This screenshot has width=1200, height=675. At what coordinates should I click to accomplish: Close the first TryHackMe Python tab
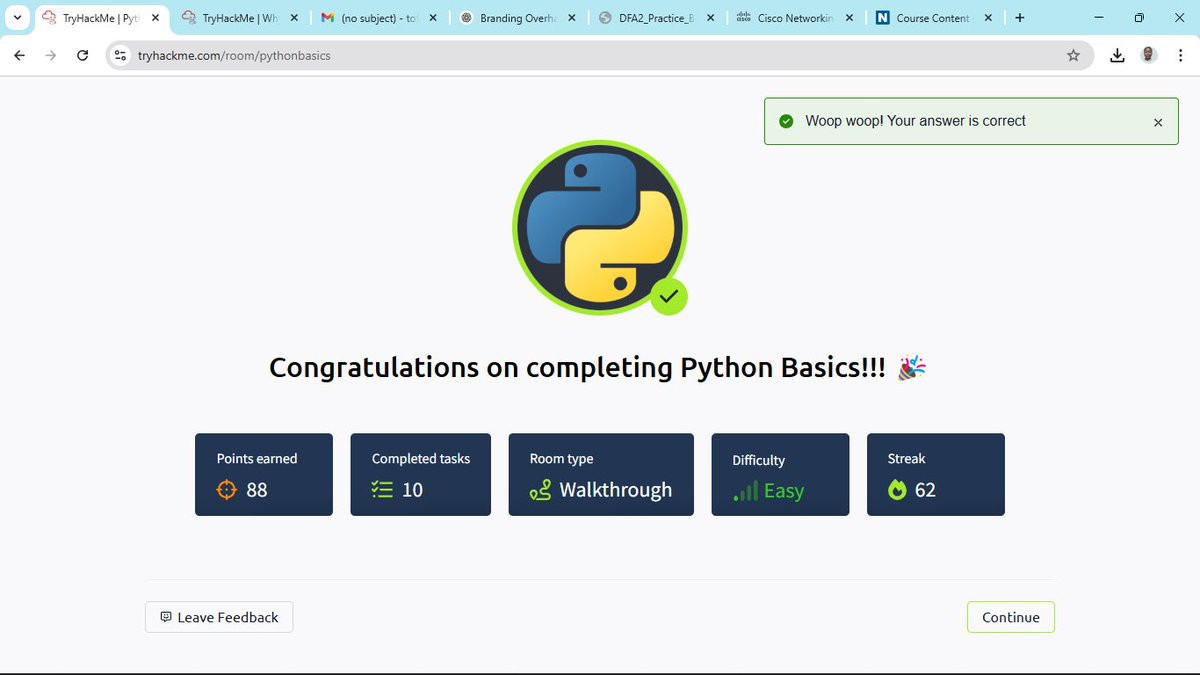[155, 18]
